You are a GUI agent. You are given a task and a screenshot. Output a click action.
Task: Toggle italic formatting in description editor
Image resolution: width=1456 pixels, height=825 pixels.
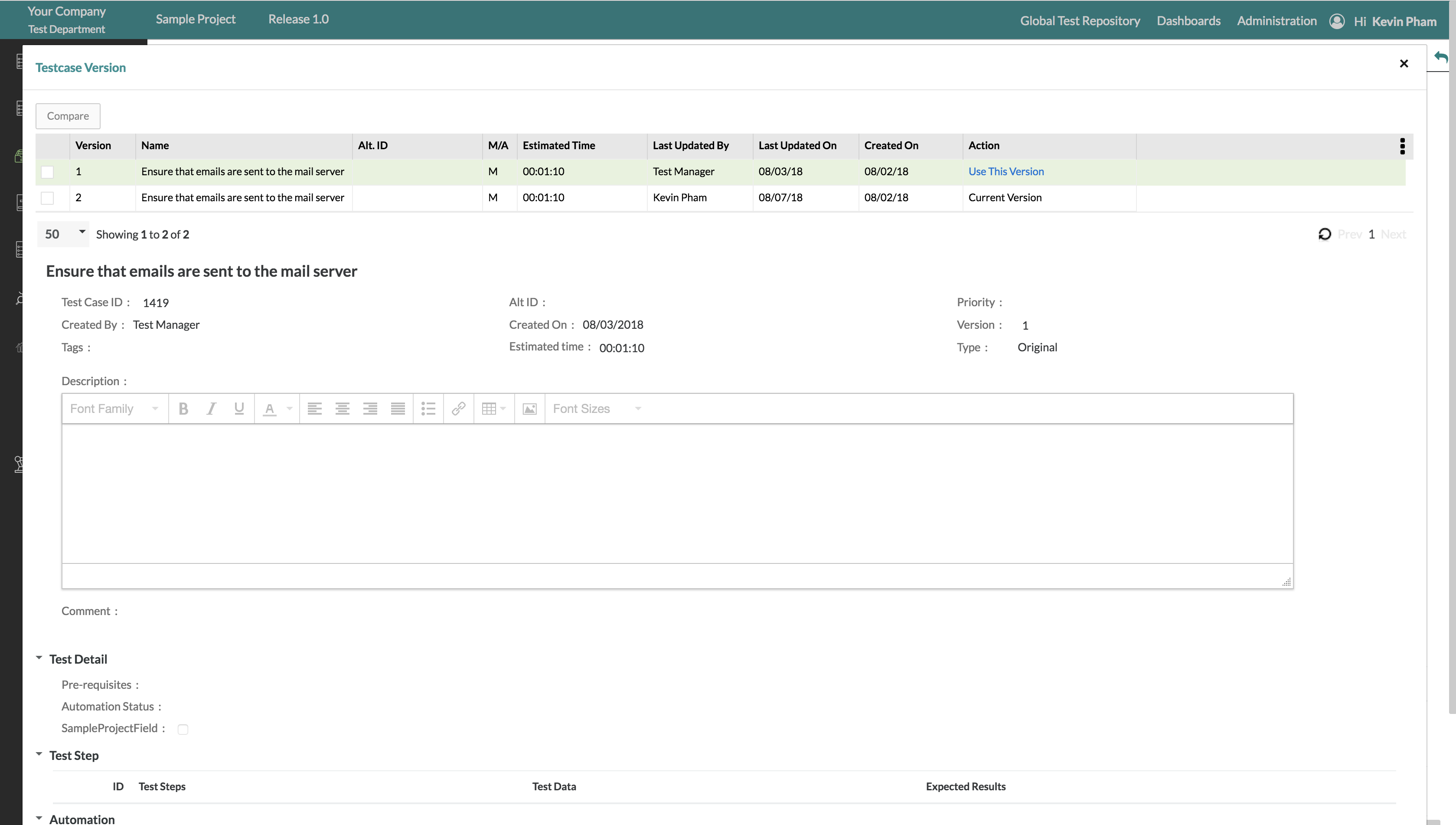click(x=211, y=409)
